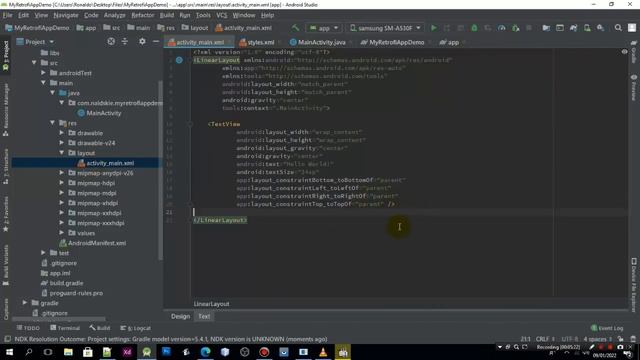Image resolution: width=640 pixels, height=360 pixels.
Task: Switch to the Design view tab
Action: [180, 316]
